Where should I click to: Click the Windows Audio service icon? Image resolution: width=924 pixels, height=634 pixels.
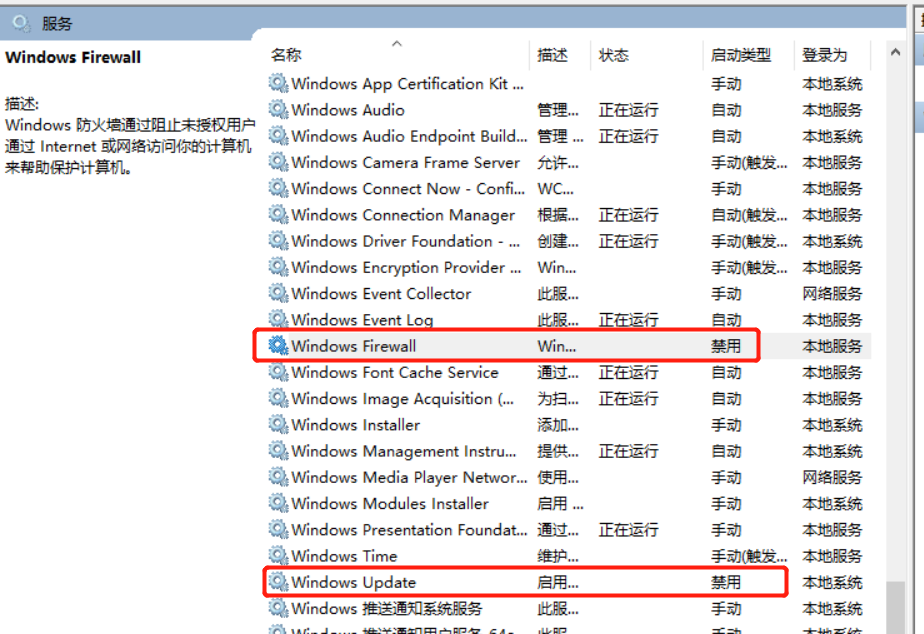(278, 110)
